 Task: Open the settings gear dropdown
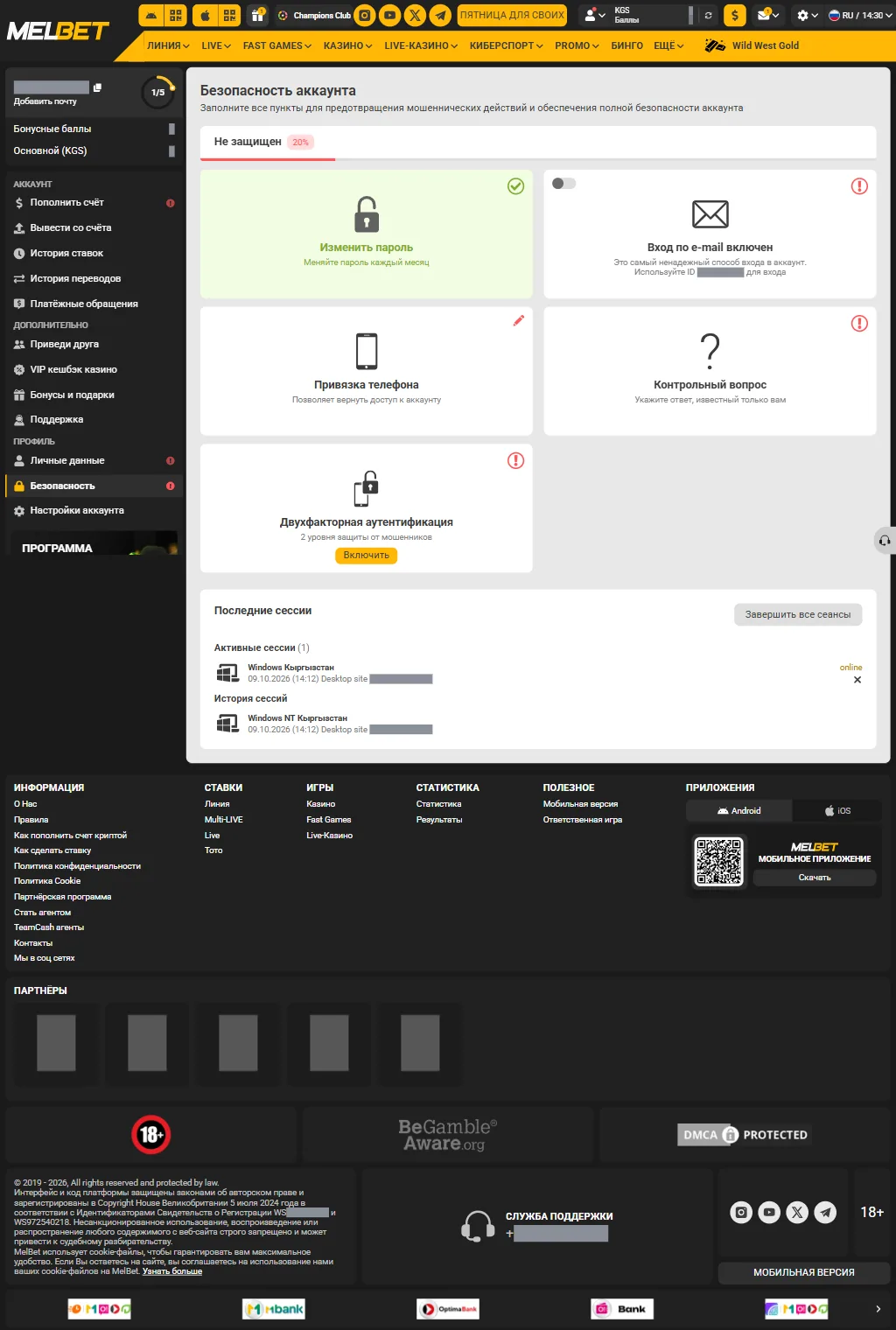[x=808, y=15]
